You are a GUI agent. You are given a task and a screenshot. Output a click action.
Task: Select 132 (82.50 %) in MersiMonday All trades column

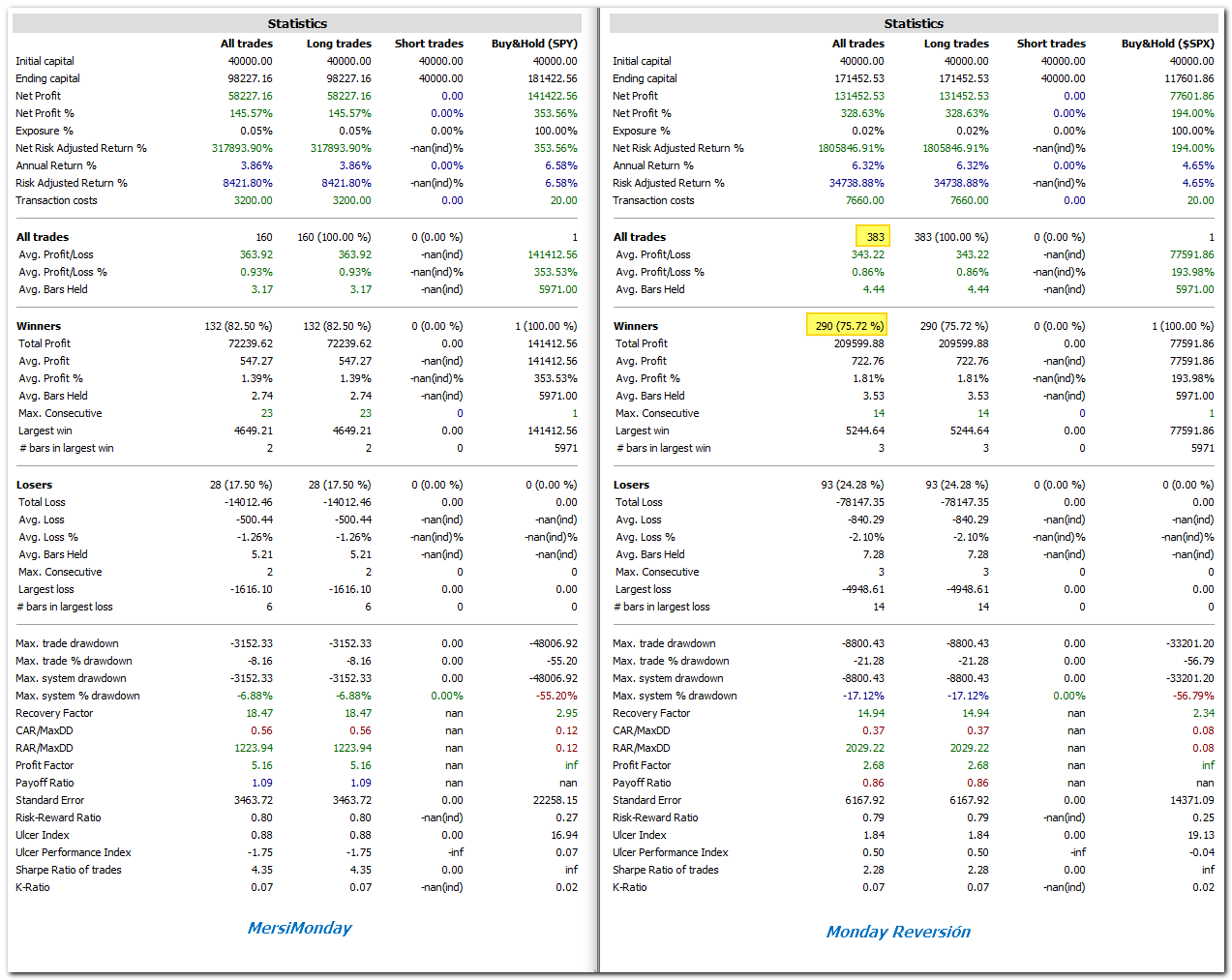click(x=238, y=326)
